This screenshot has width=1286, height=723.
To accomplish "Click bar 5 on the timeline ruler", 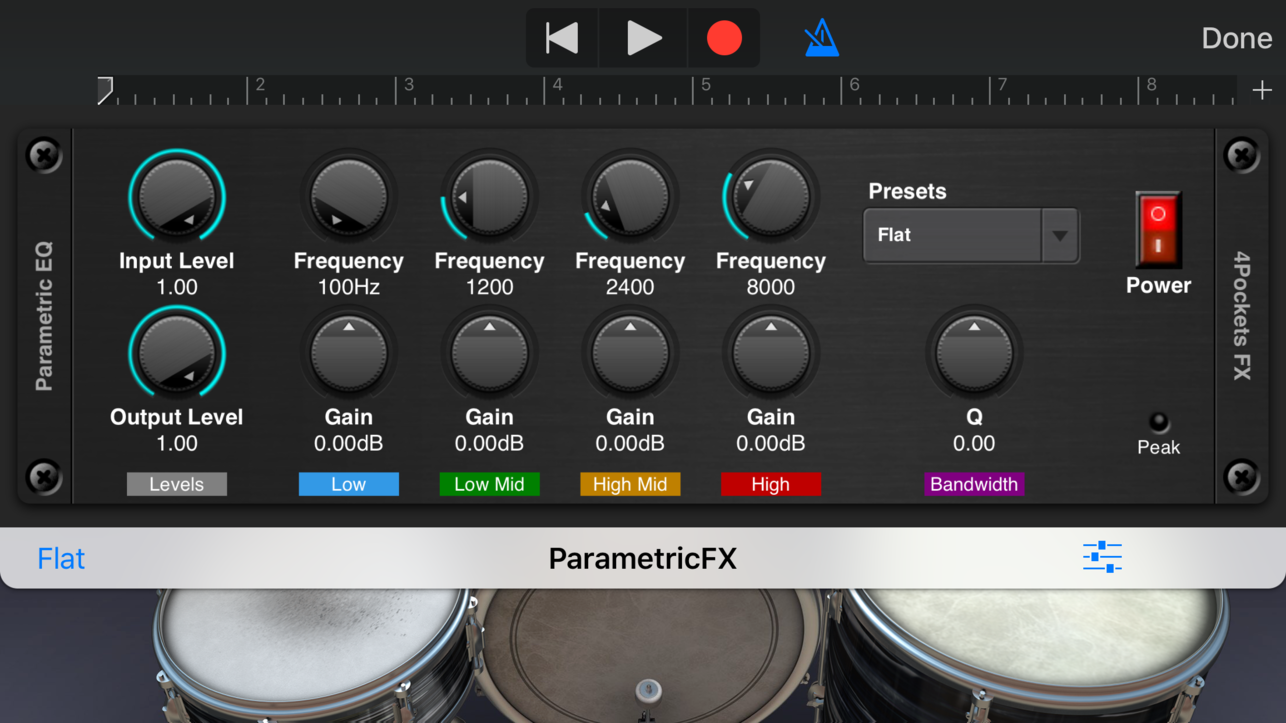I will pyautogui.click(x=705, y=86).
